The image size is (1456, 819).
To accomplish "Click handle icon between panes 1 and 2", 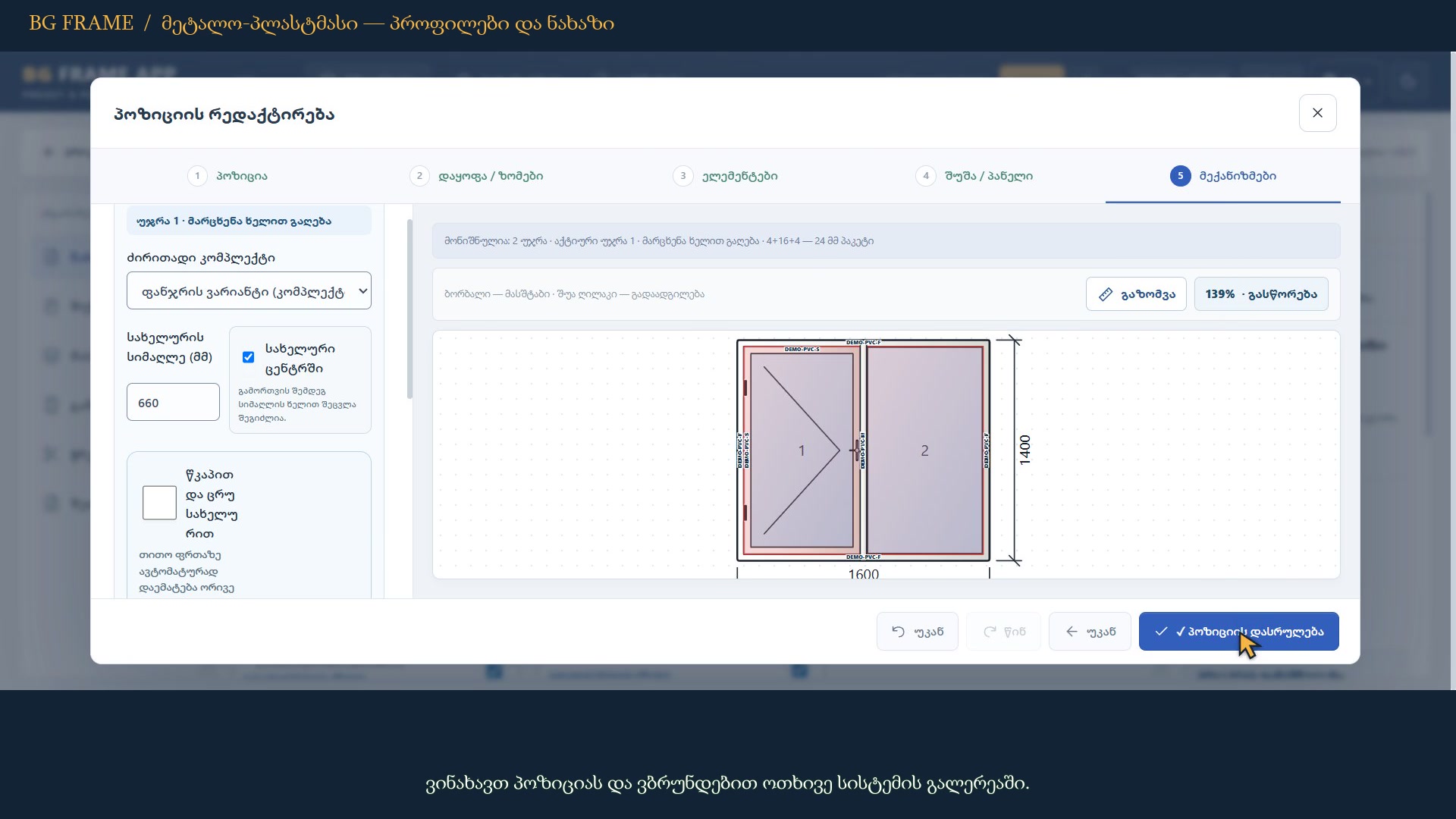I will pos(857,450).
